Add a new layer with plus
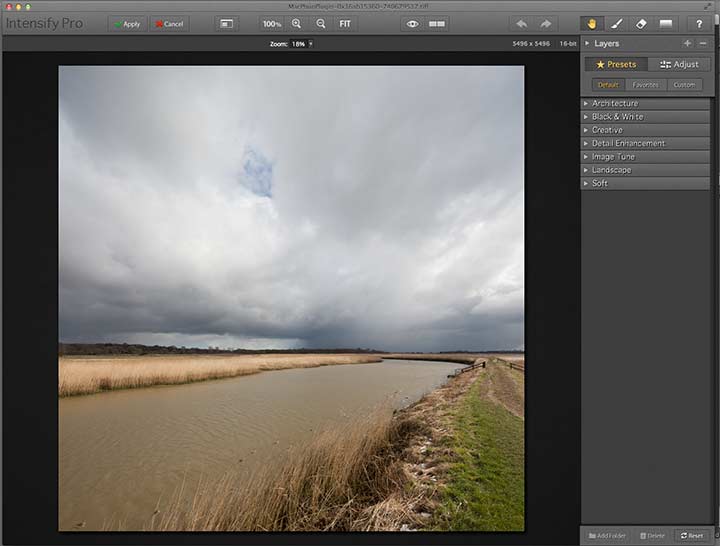Viewport: 720px width, 546px height. tap(687, 43)
